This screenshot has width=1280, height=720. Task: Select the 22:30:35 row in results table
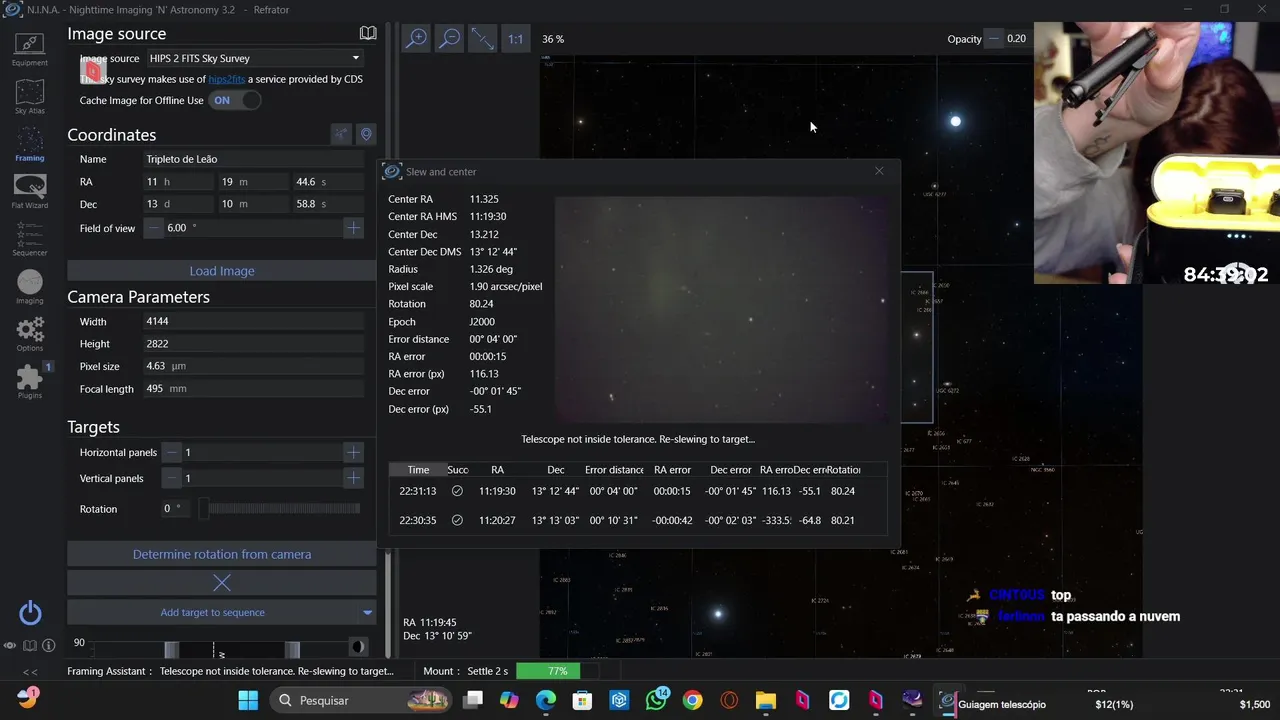coord(637,520)
